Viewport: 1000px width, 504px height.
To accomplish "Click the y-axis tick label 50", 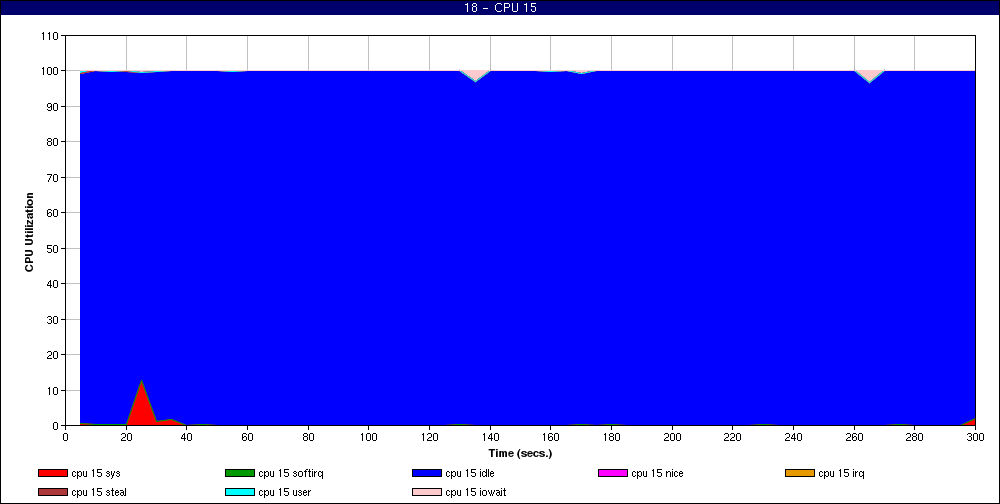I will 52,248.
